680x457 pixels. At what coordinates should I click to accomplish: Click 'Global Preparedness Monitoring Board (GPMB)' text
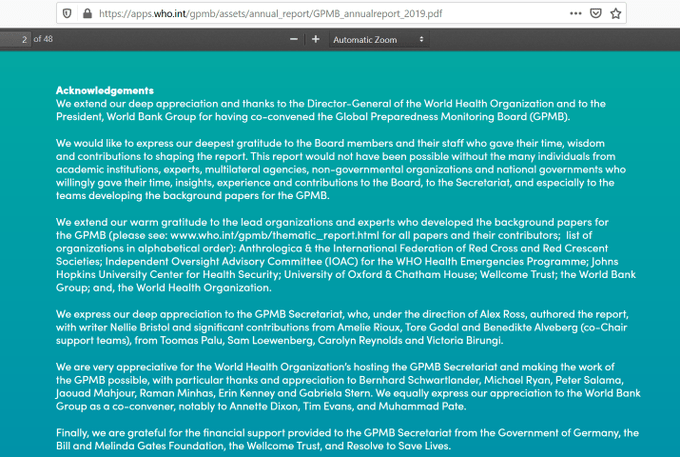451,117
